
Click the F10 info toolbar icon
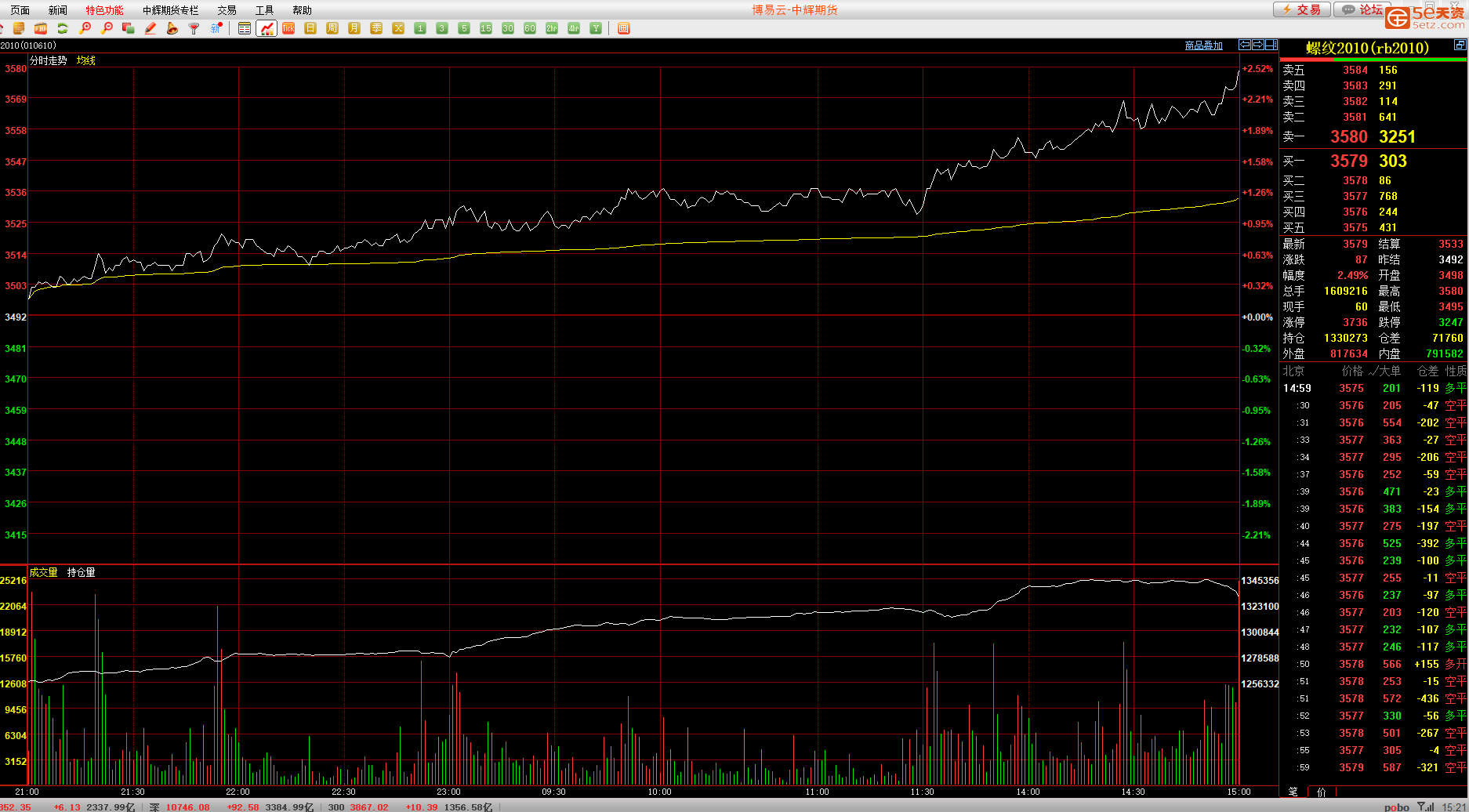[41, 28]
